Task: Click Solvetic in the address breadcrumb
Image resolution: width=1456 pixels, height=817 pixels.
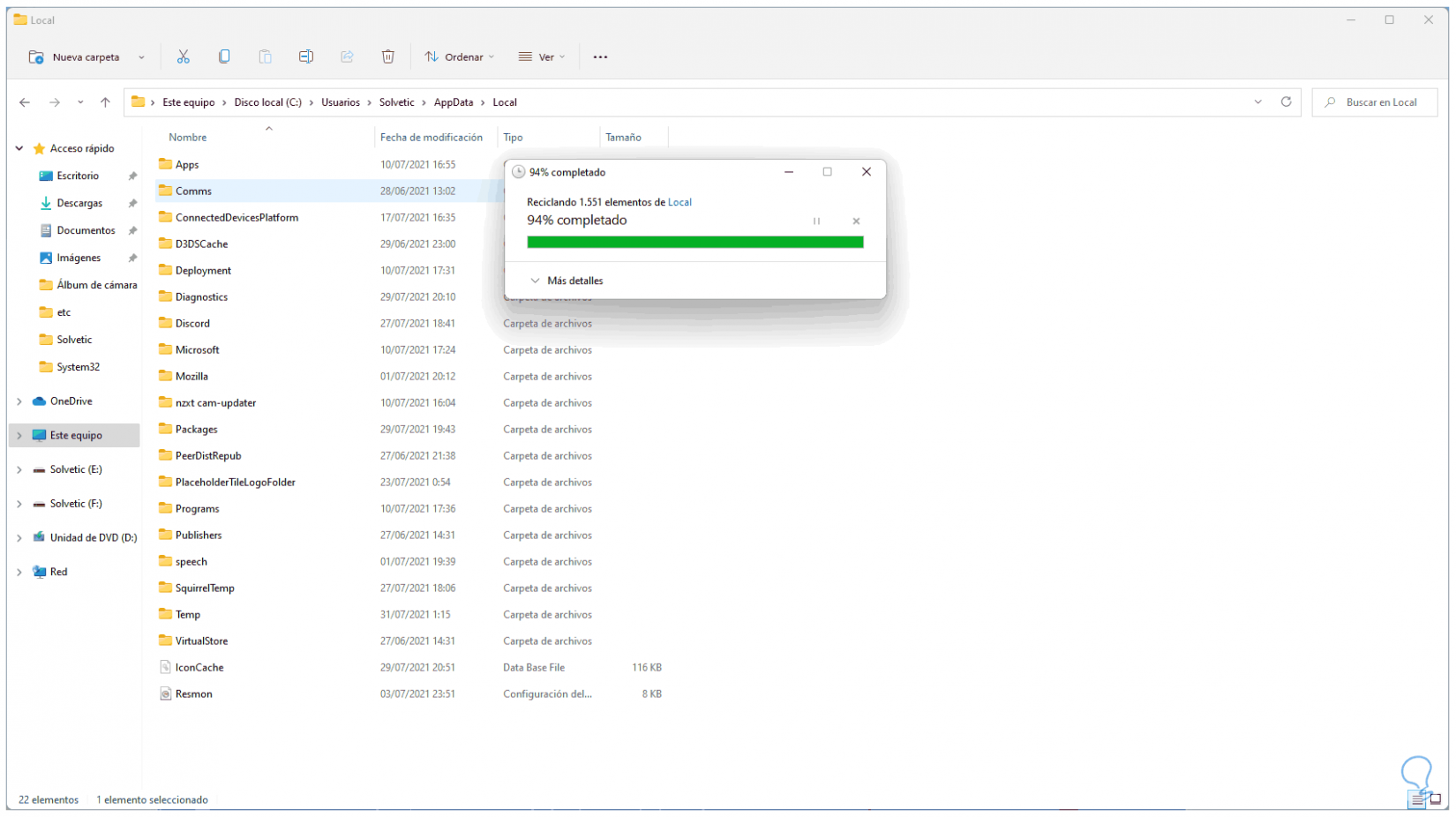Action: click(397, 102)
